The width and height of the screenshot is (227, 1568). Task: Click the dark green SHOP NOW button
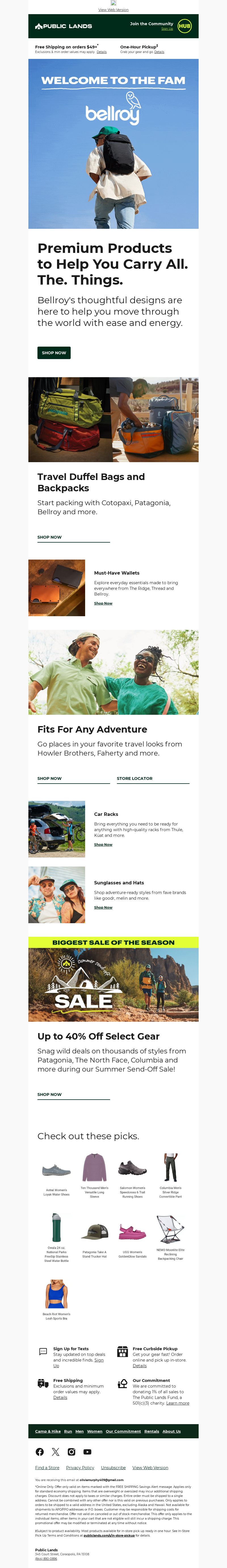pos(54,353)
